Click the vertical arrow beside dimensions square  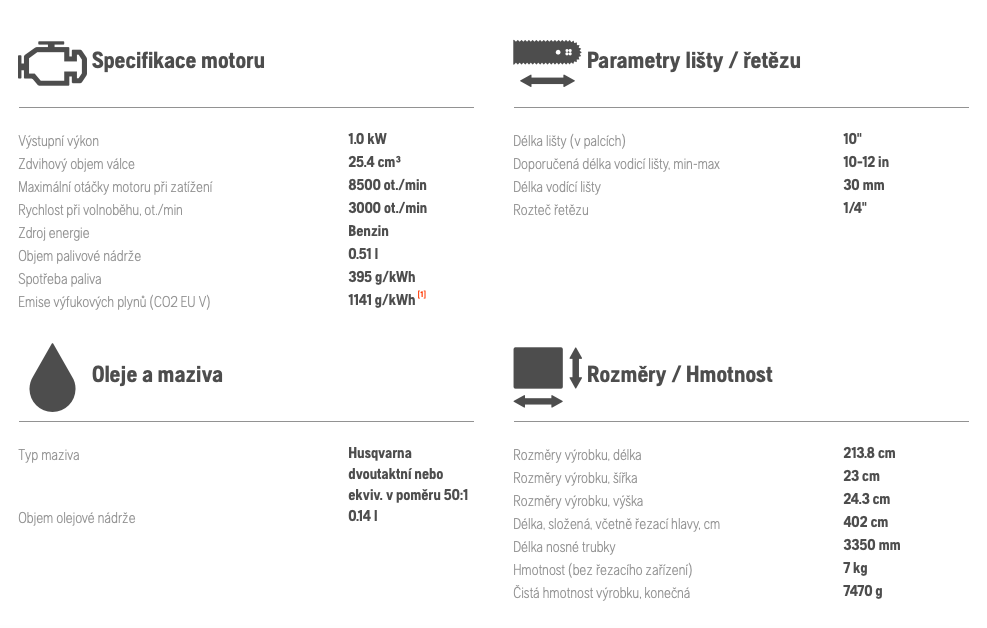575,368
